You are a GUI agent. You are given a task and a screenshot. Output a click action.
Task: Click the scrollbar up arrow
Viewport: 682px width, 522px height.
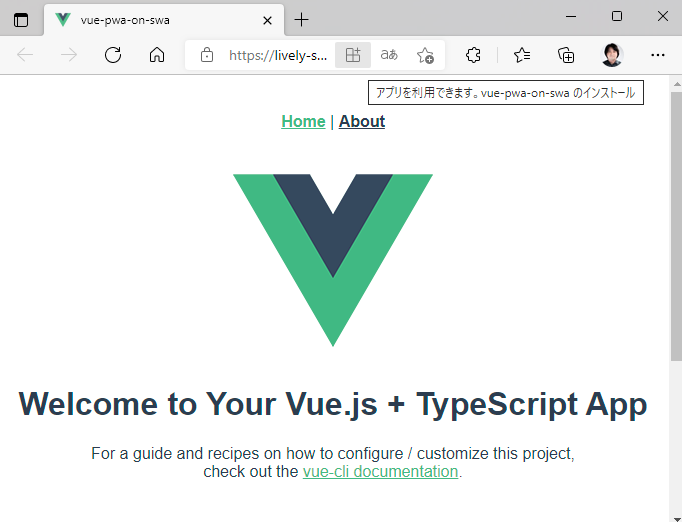point(676,84)
